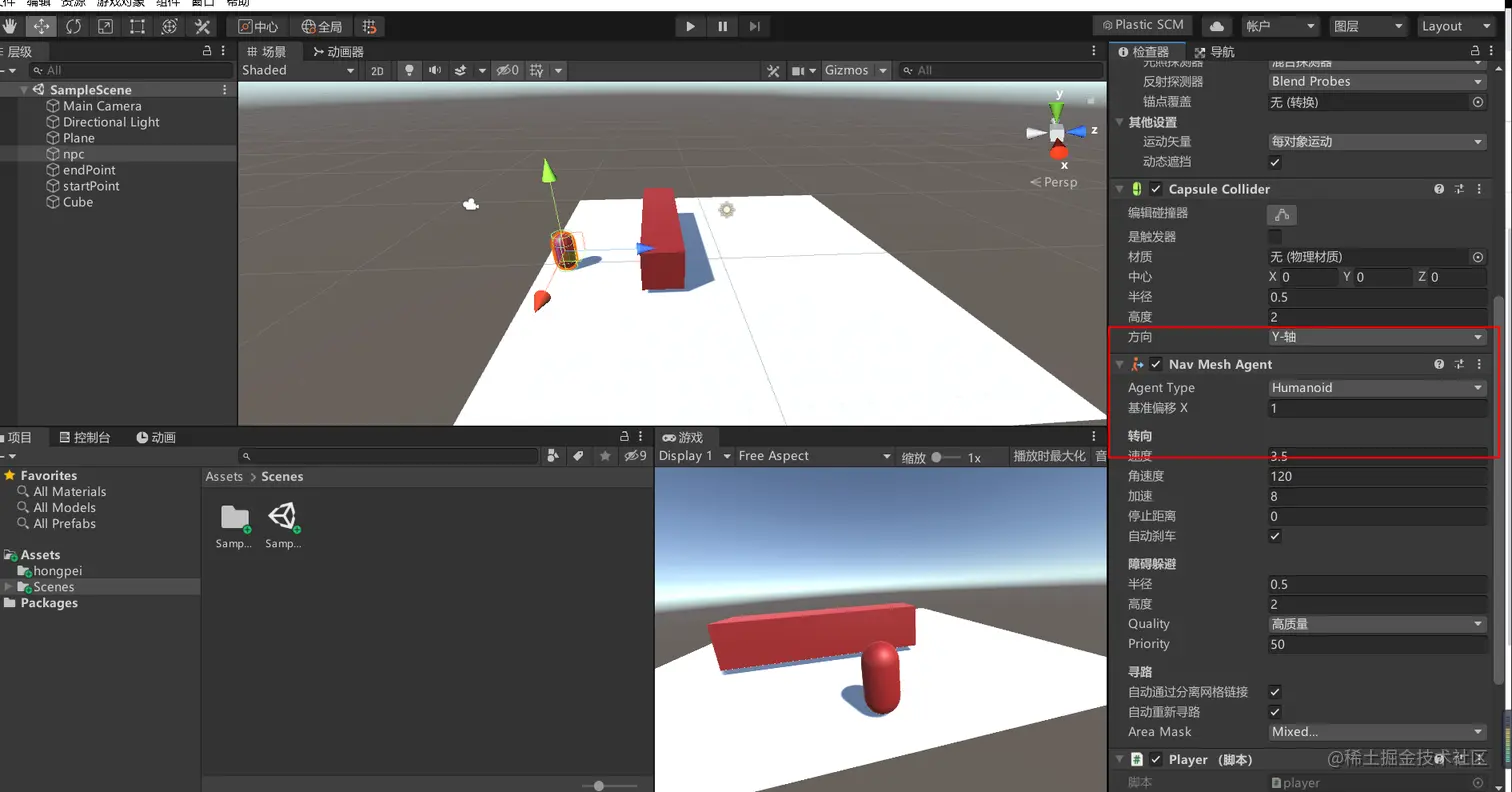Toggle 全局 global handle rotation
The image size is (1512, 792).
(x=322, y=26)
